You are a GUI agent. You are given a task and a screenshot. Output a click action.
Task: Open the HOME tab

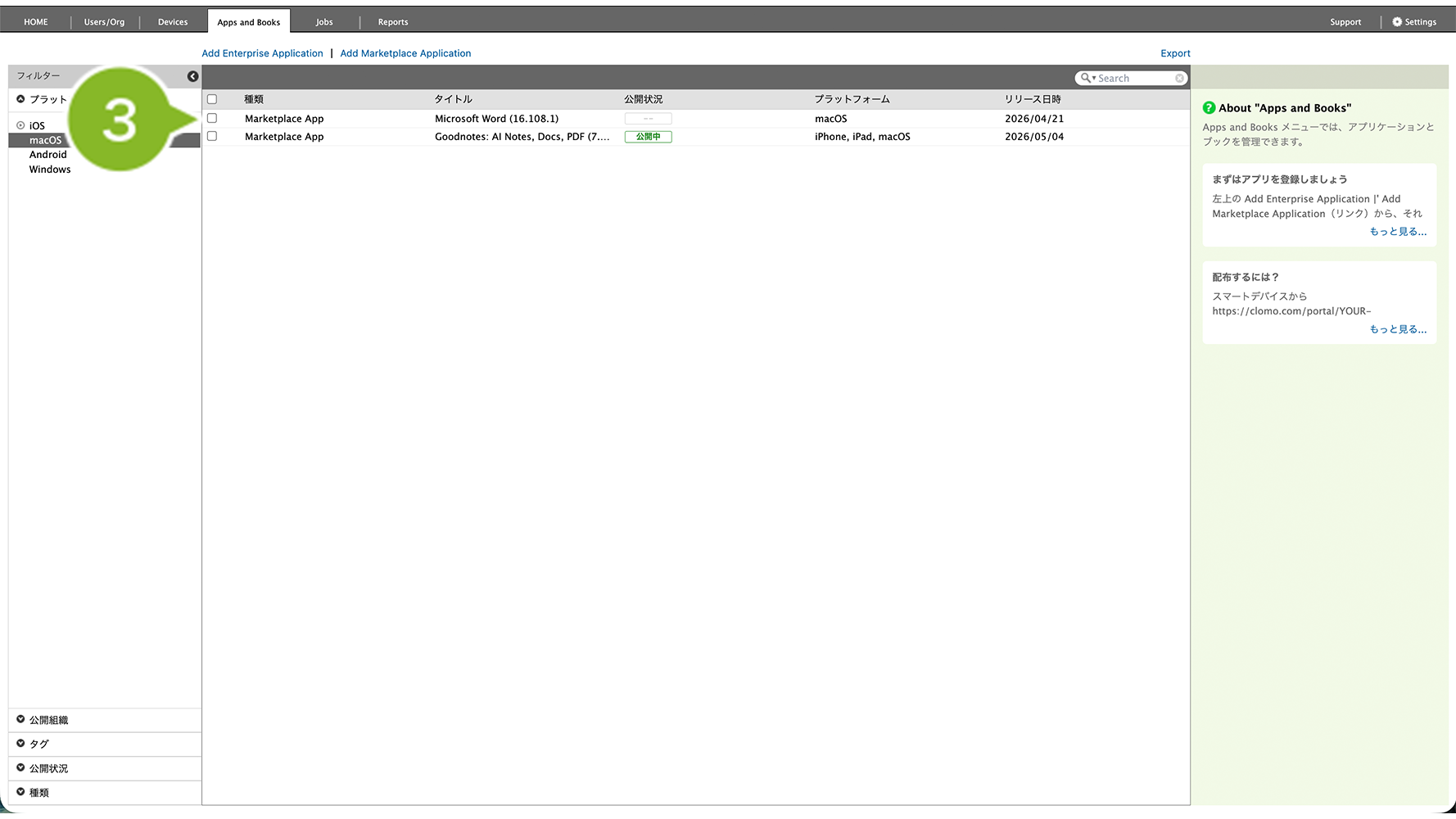(36, 22)
